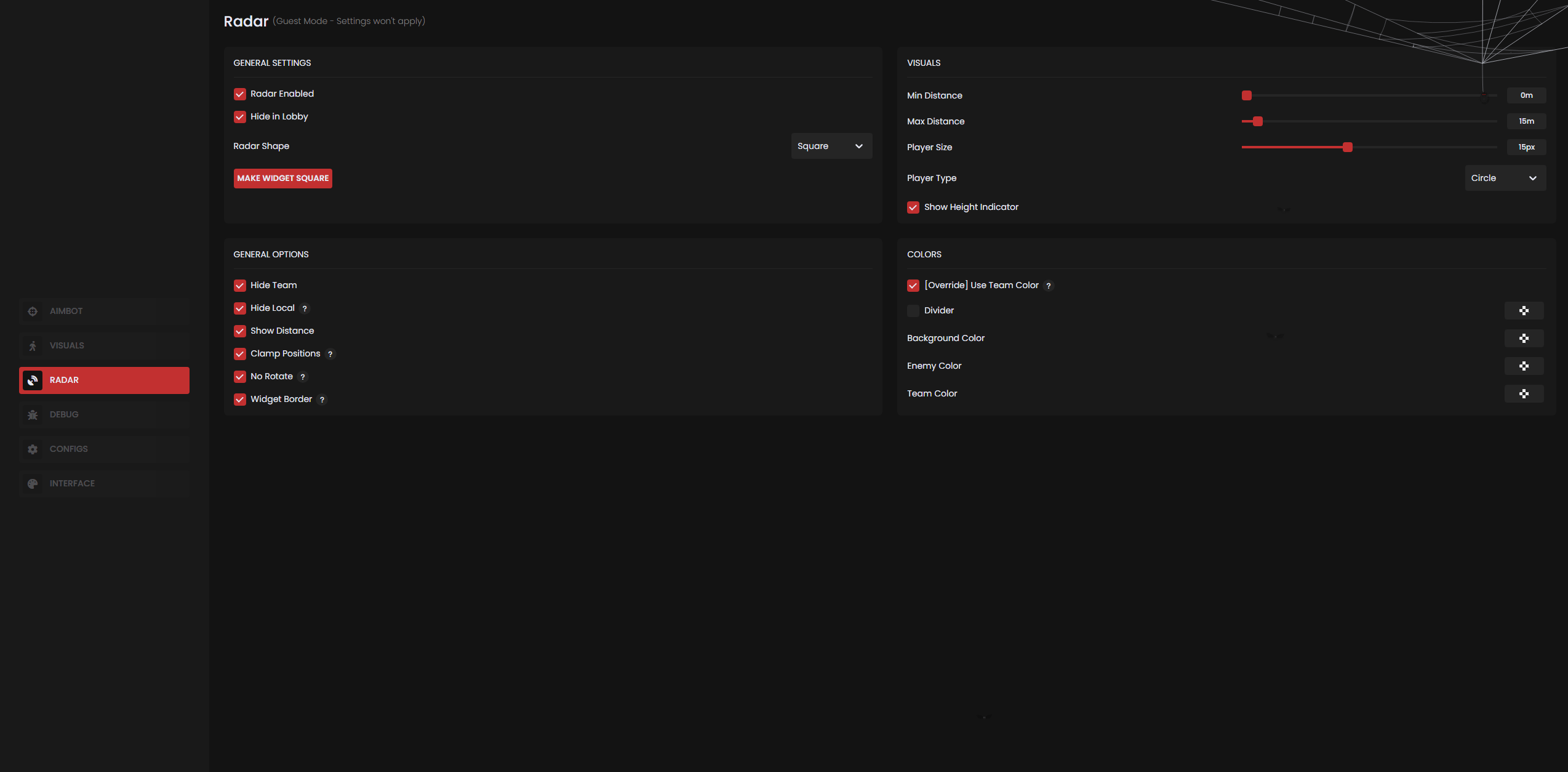Uncheck Show Height Indicator
The image size is (1568, 772).
(x=913, y=207)
